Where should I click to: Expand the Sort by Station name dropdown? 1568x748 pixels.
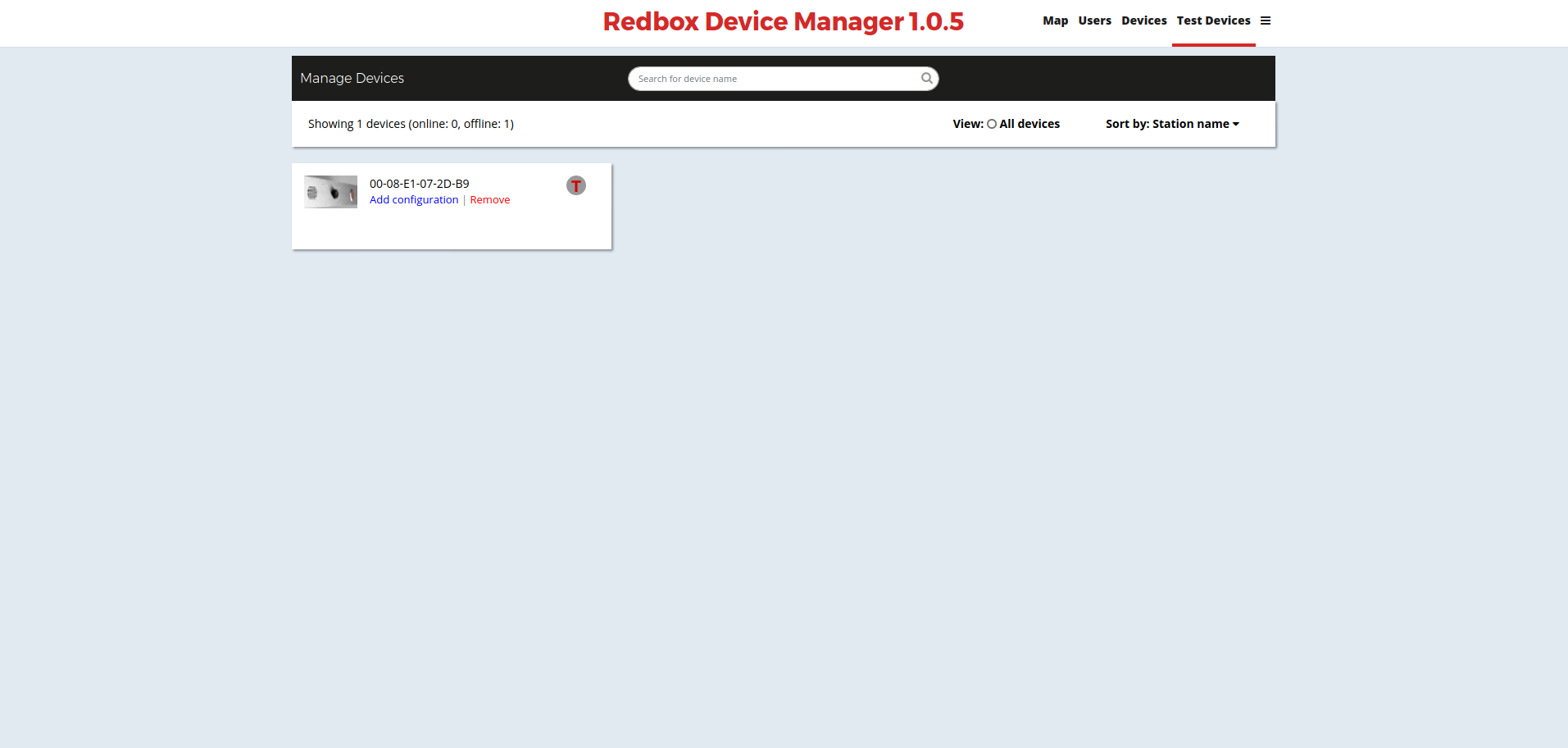pos(1171,124)
